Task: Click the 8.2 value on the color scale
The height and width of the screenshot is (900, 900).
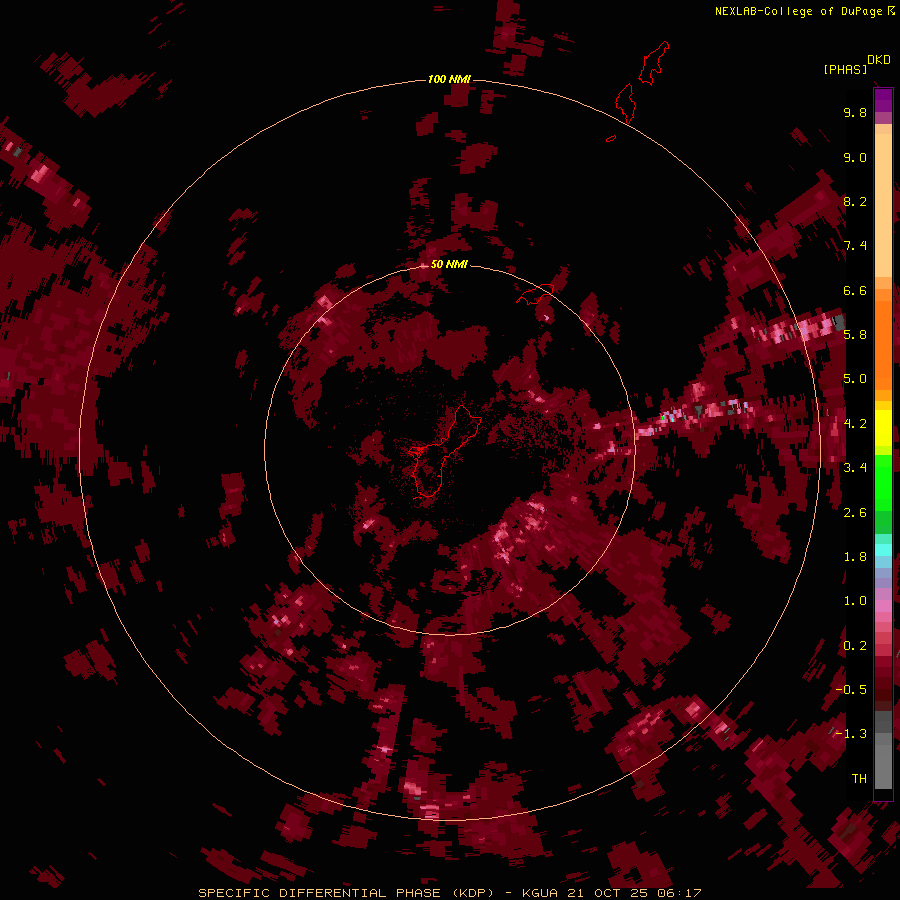Action: point(855,201)
